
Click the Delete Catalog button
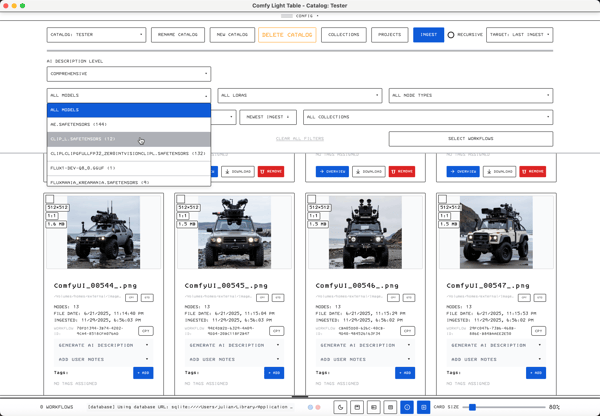287,35
